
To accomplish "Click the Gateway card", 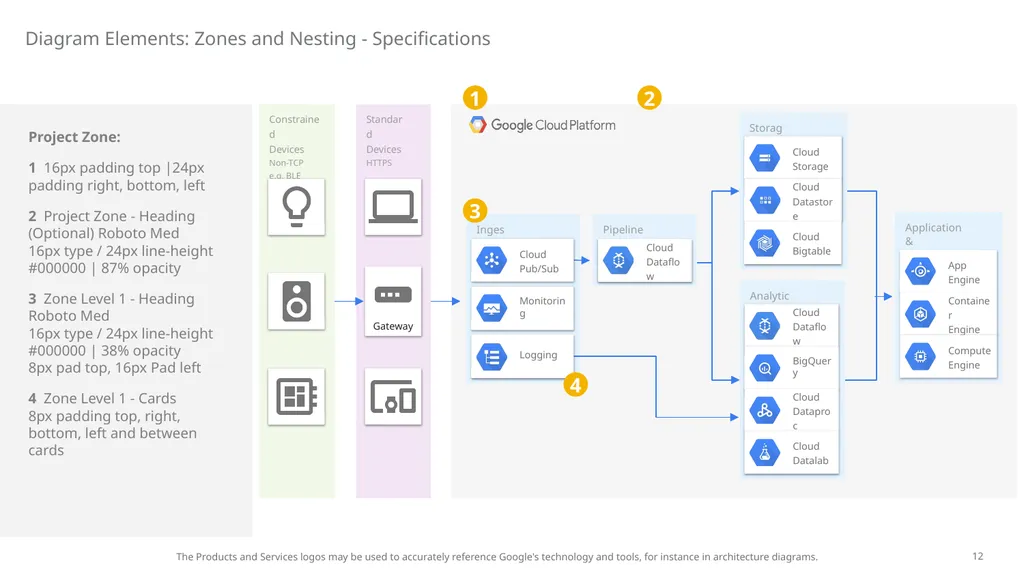I will pos(393,302).
